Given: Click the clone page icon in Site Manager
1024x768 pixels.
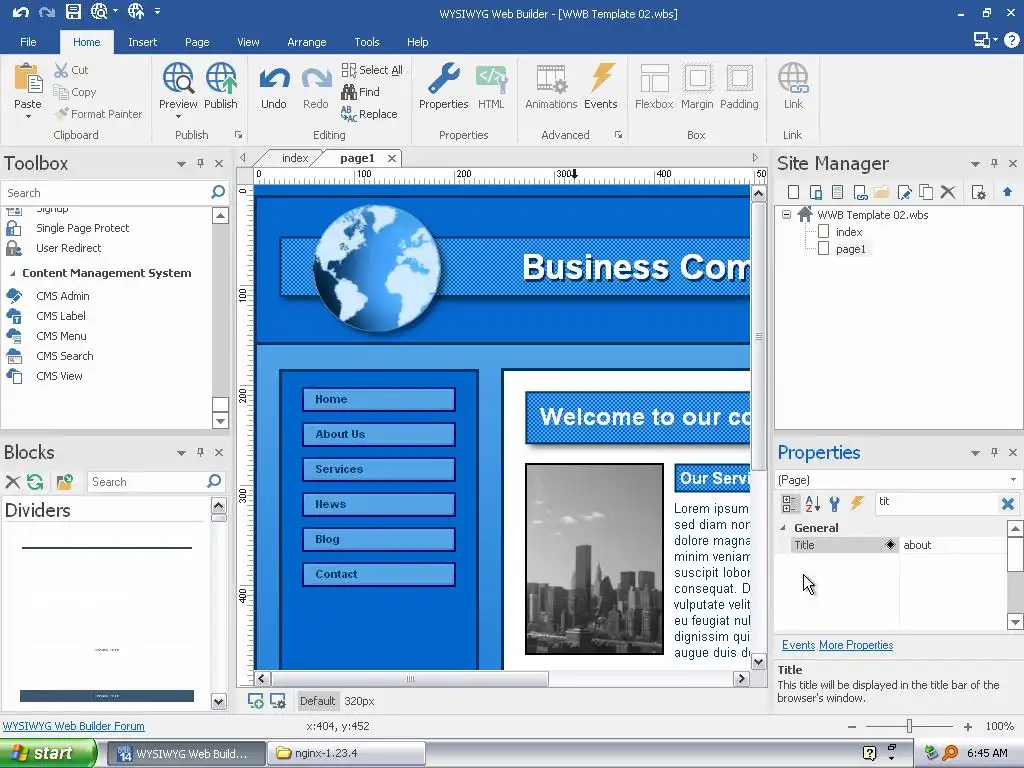Looking at the screenshot, I should tap(926, 192).
